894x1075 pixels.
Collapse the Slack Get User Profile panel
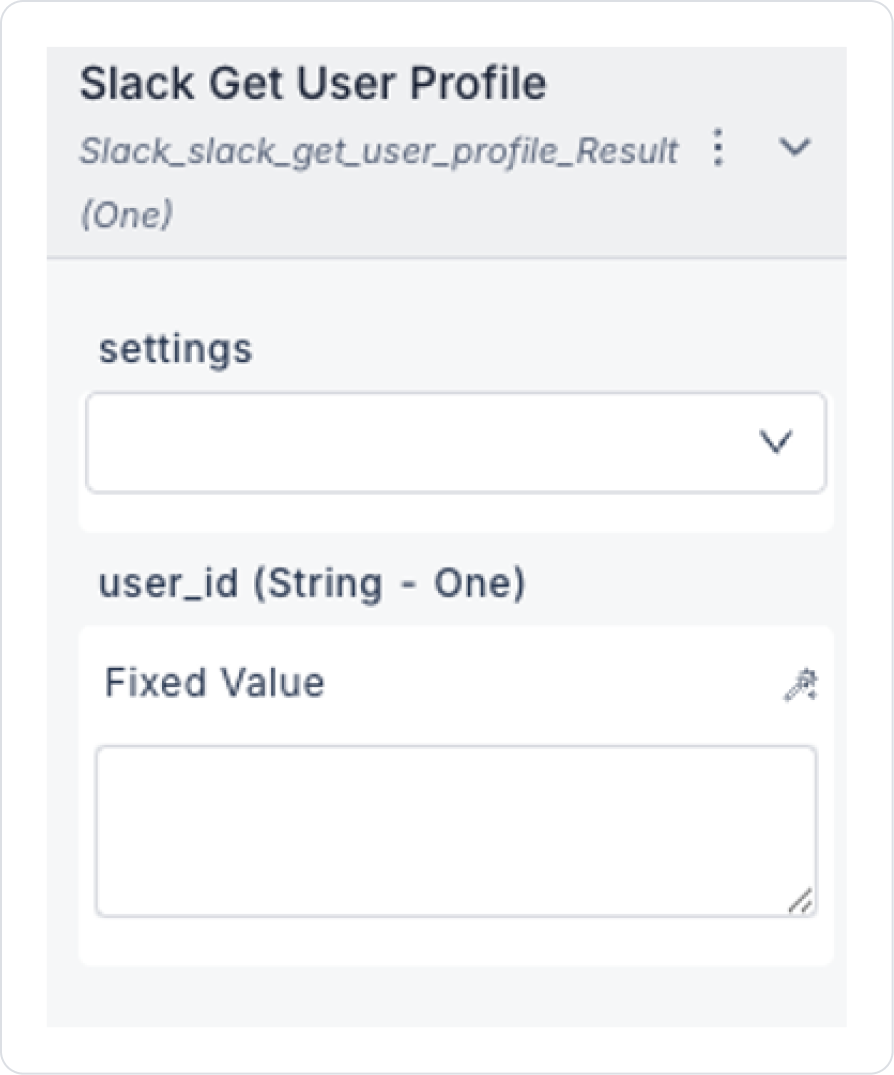795,148
